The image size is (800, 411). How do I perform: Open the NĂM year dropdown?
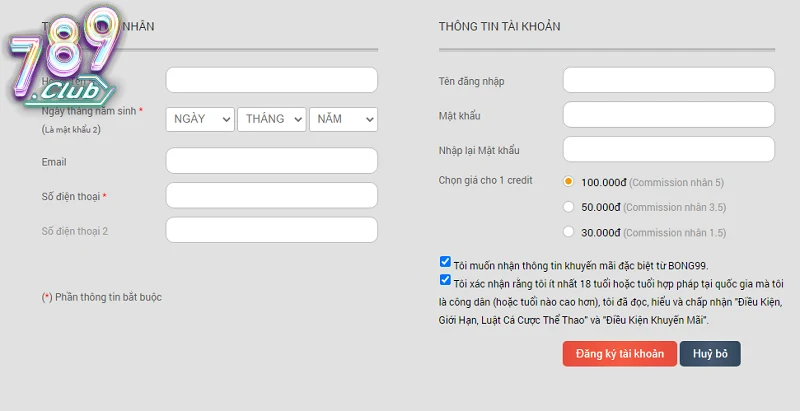tap(343, 119)
